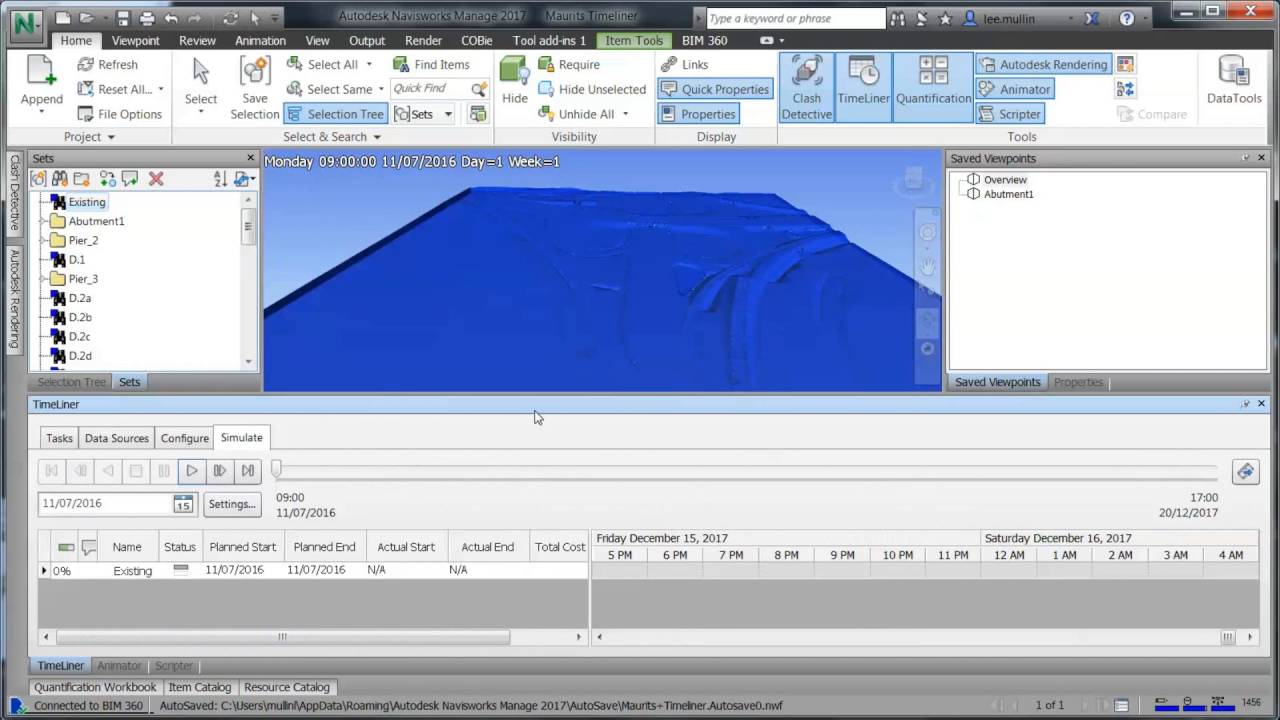Click the Hide button in Visibility
This screenshot has width=1280, height=720.
point(515,80)
